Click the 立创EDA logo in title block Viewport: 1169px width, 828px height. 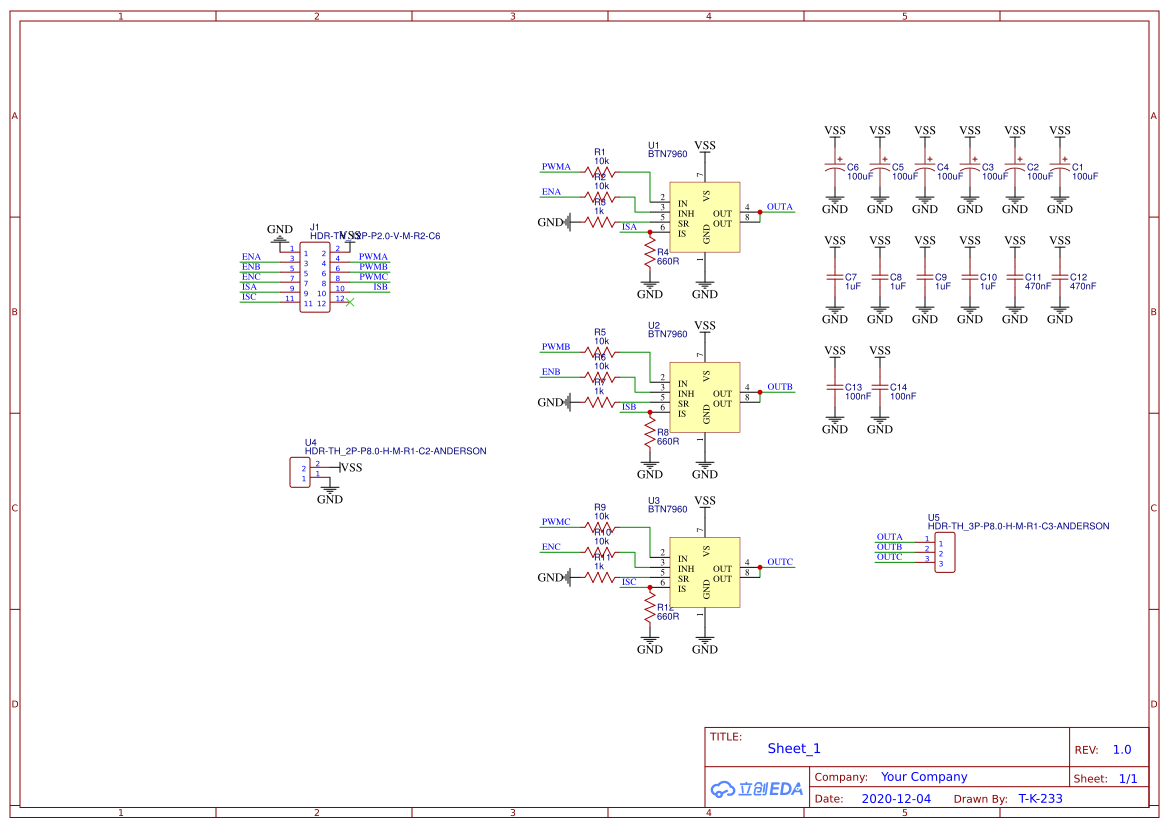pos(756,789)
